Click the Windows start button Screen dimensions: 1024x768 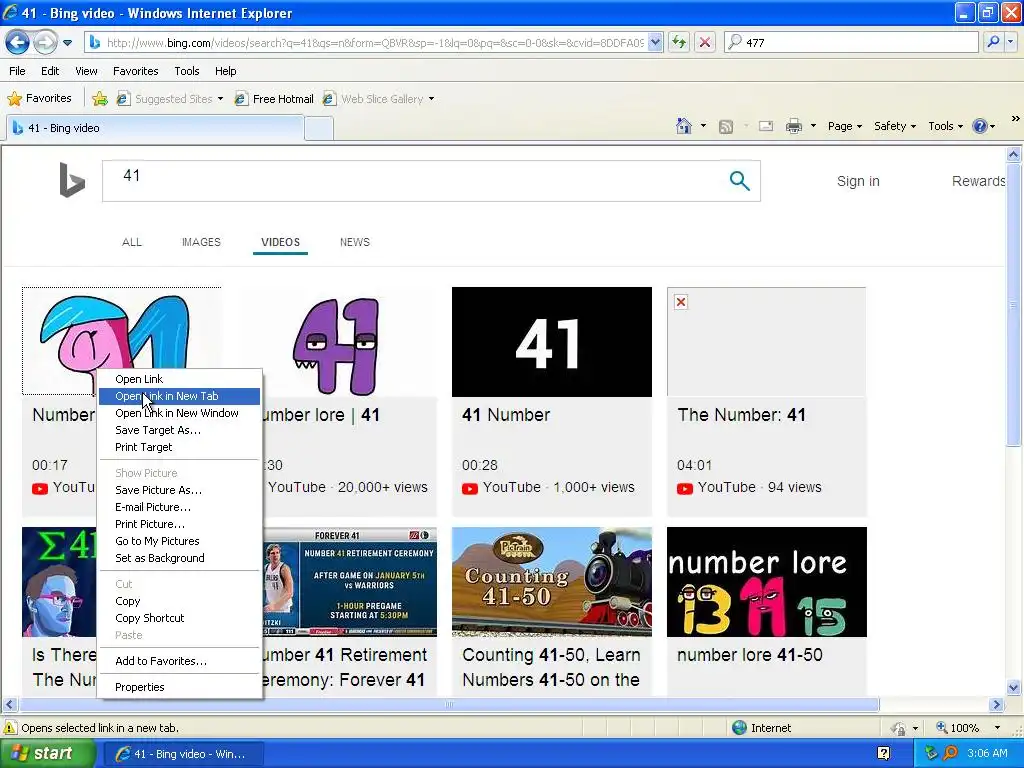(x=48, y=754)
